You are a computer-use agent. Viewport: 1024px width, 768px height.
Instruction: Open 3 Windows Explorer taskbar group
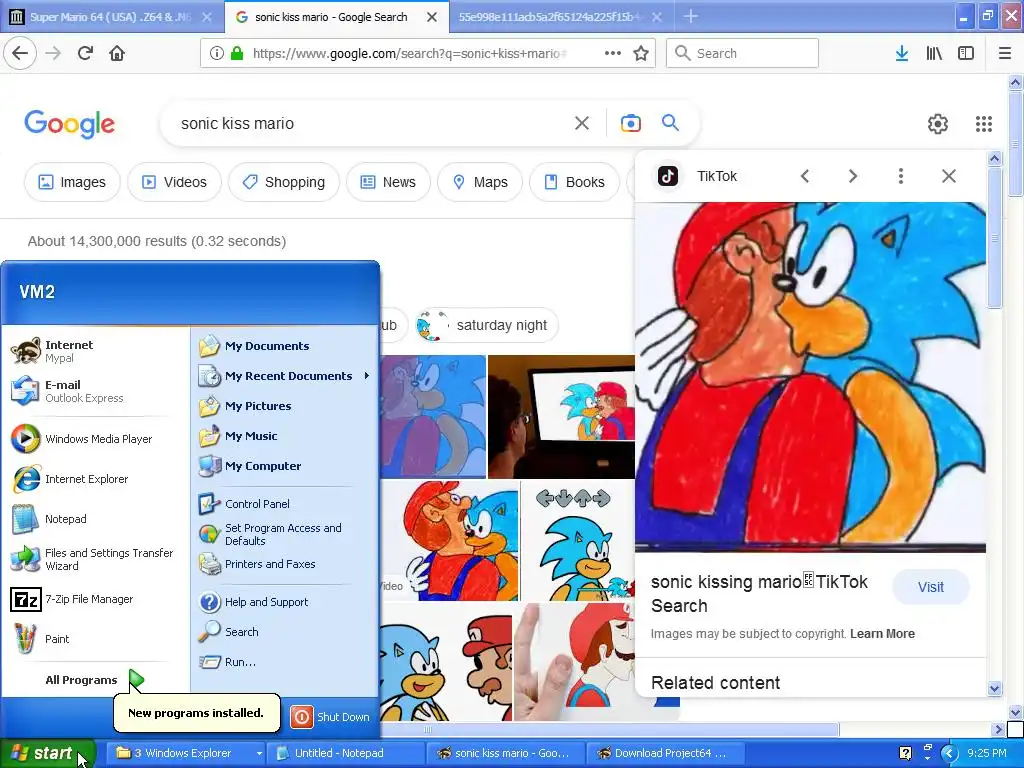187,753
